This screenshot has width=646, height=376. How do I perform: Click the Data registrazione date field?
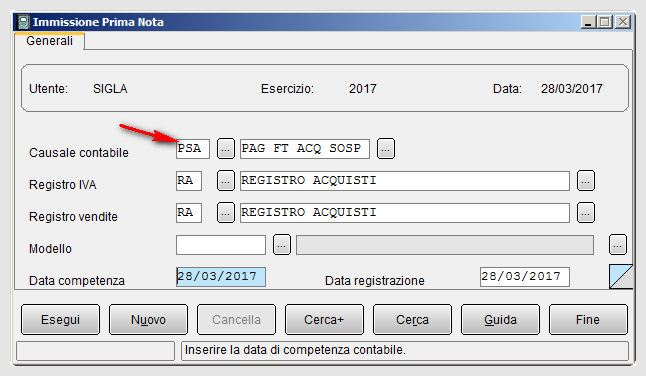pyautogui.click(x=525, y=277)
